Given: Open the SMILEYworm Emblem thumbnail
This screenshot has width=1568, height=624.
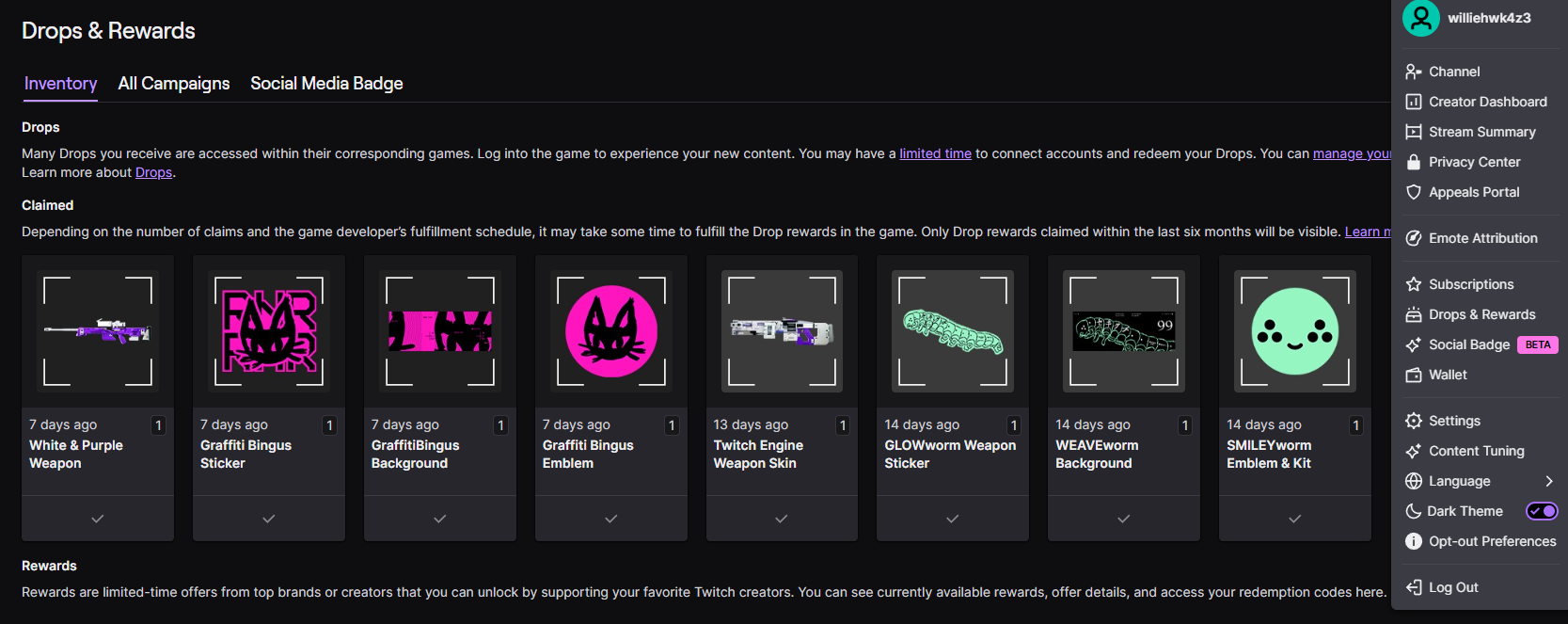Looking at the screenshot, I should coord(1294,331).
